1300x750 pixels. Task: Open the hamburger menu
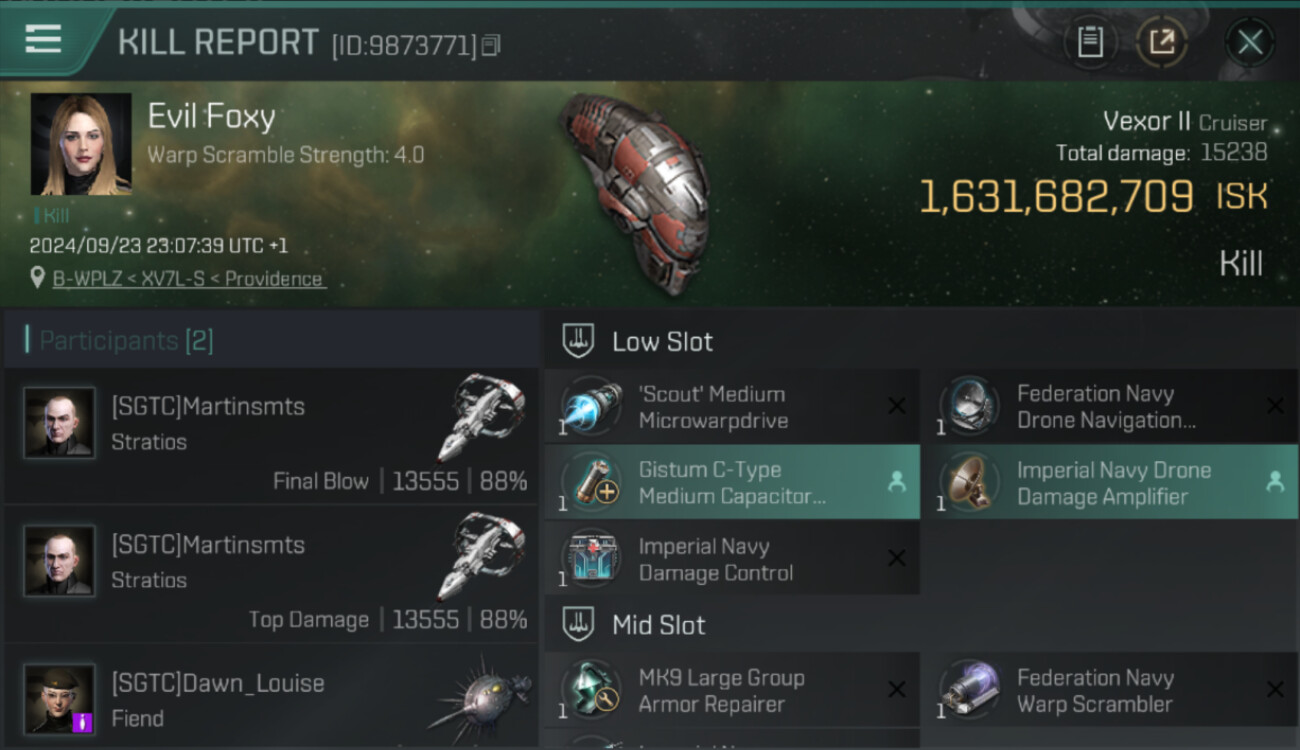[x=43, y=39]
